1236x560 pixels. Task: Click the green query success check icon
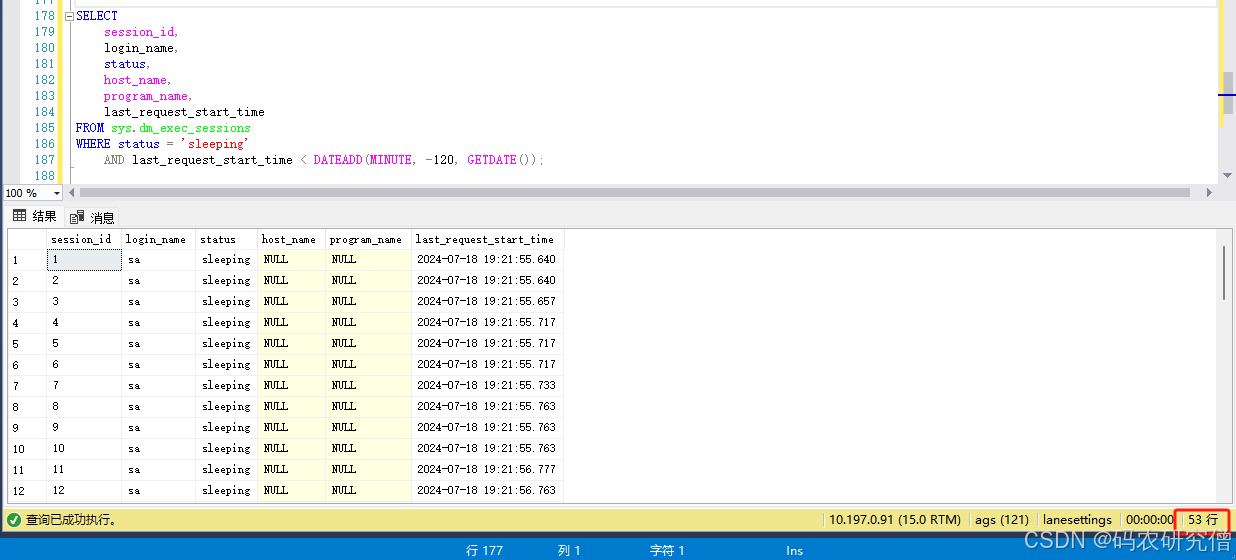pyautogui.click(x=13, y=520)
